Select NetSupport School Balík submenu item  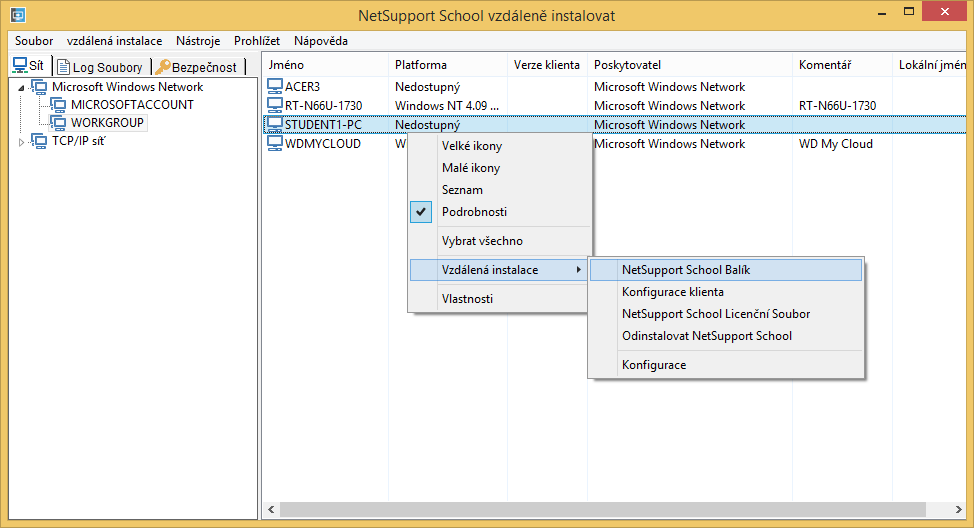(726, 270)
